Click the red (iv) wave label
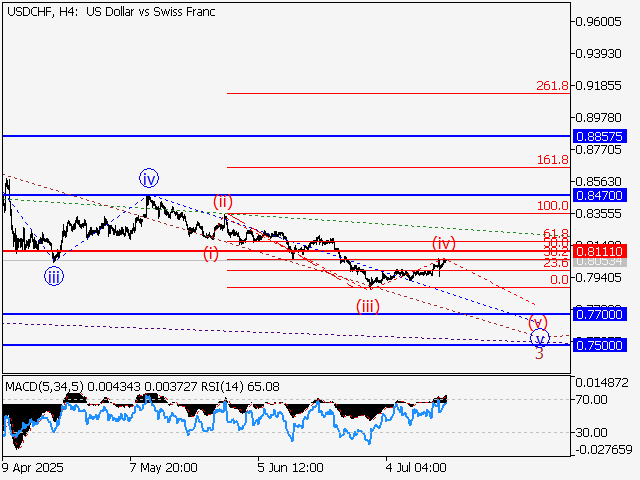 coord(444,243)
